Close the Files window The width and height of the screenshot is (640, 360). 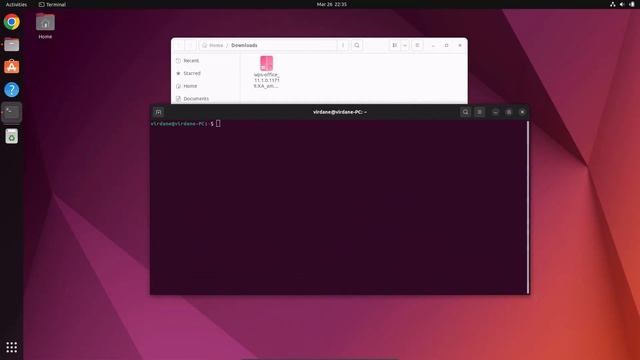(460, 45)
